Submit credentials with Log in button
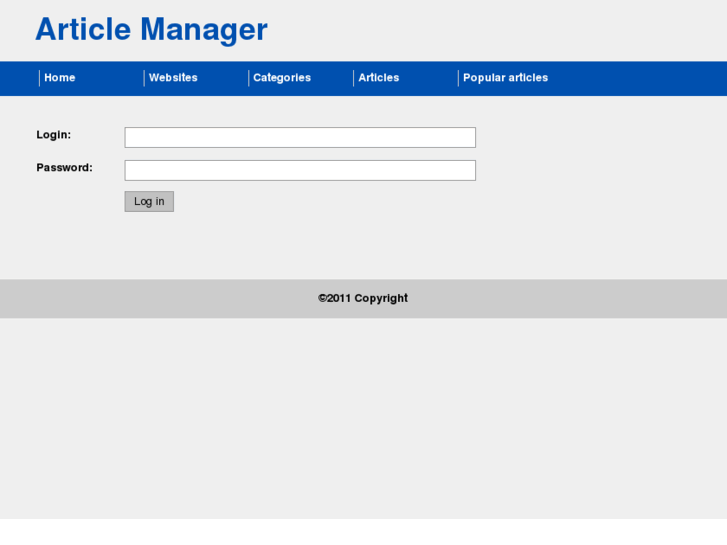The height and width of the screenshot is (545, 727). 149,202
